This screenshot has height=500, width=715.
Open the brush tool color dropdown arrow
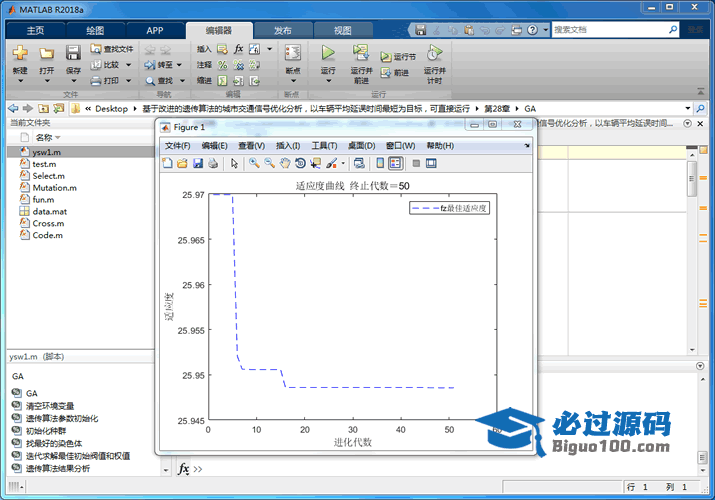(x=343, y=163)
